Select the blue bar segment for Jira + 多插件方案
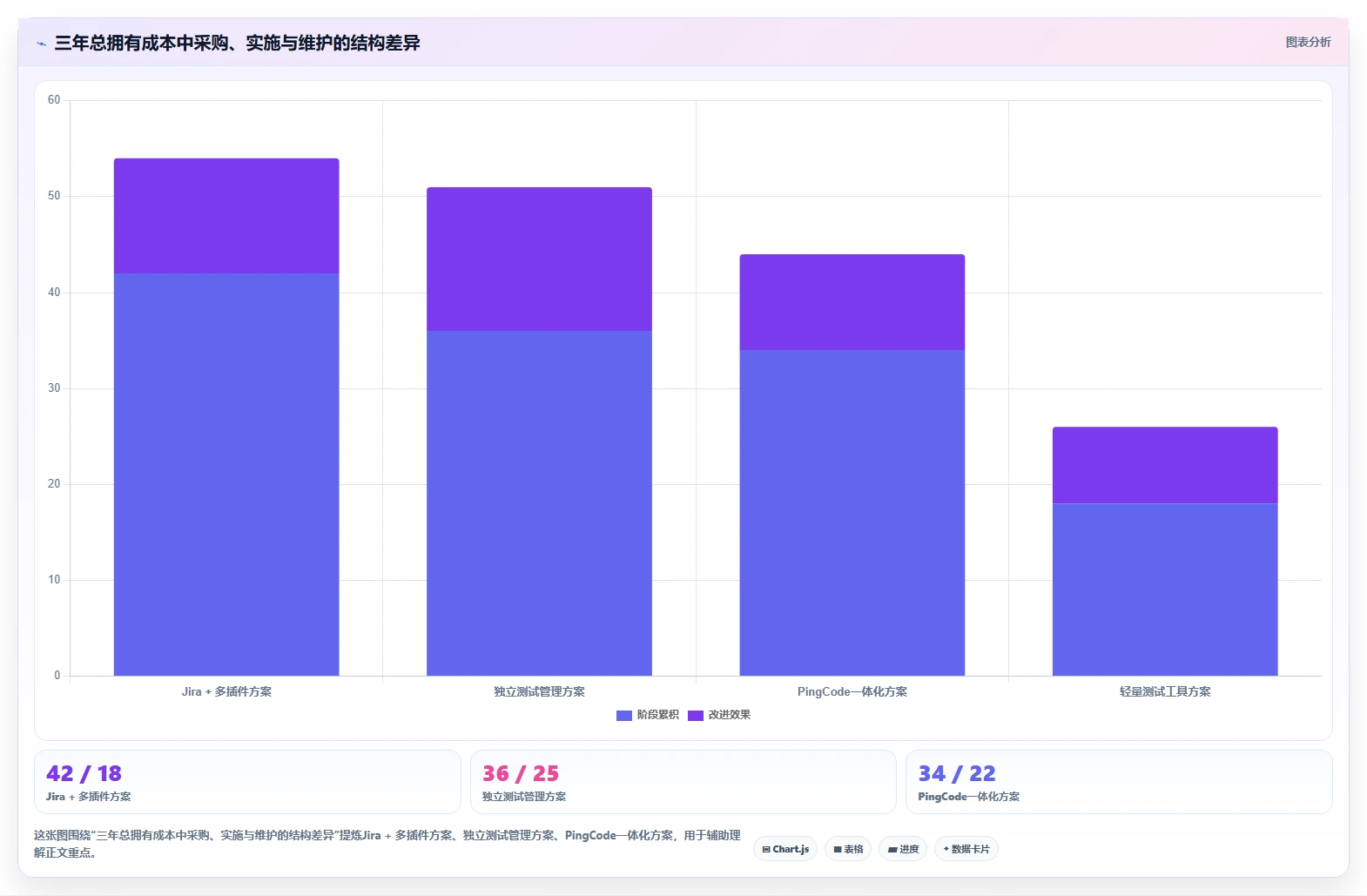Image resolution: width=1367 pixels, height=896 pixels. [x=226, y=475]
